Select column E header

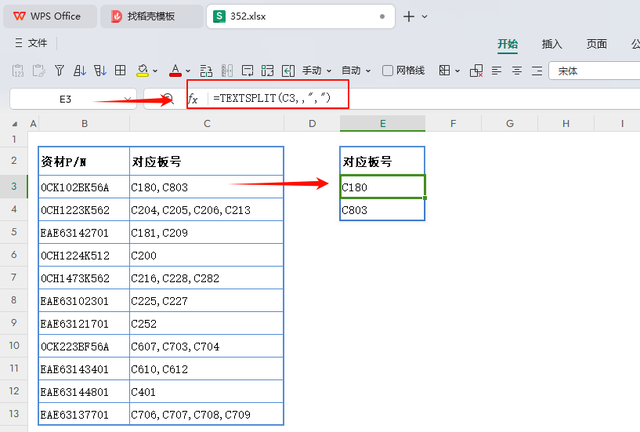click(x=382, y=124)
